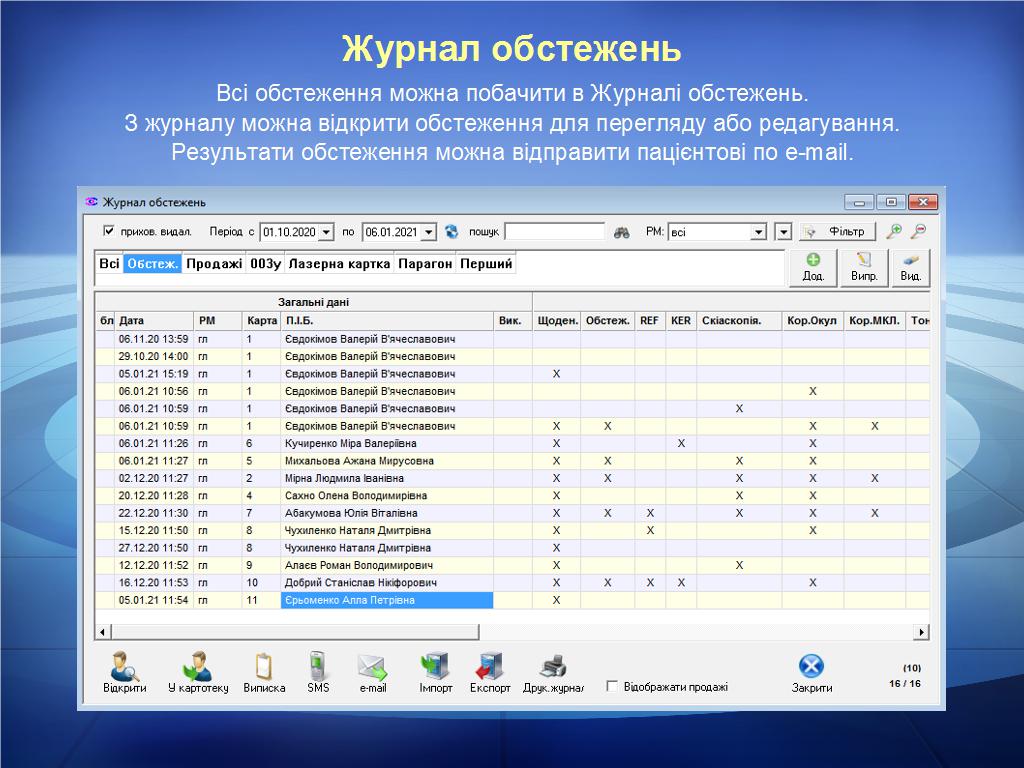Click the binoculars search icon
This screenshot has width=1024, height=768.
622,232
